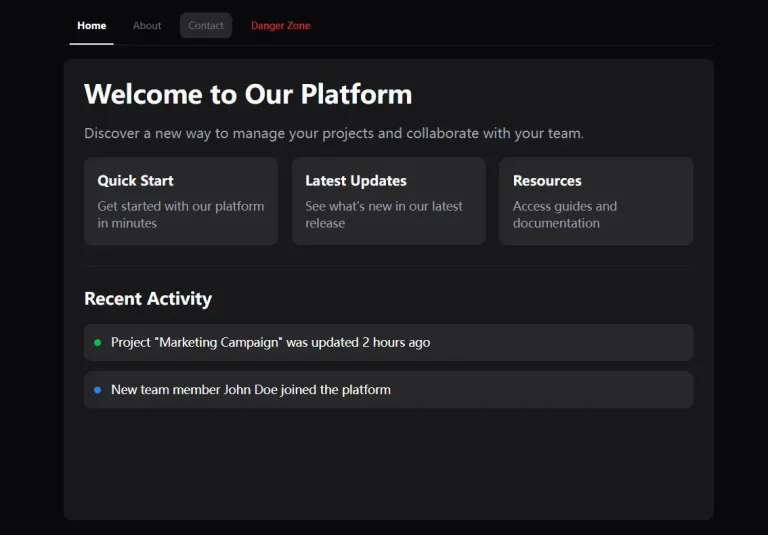Open the About tab

tap(147, 26)
